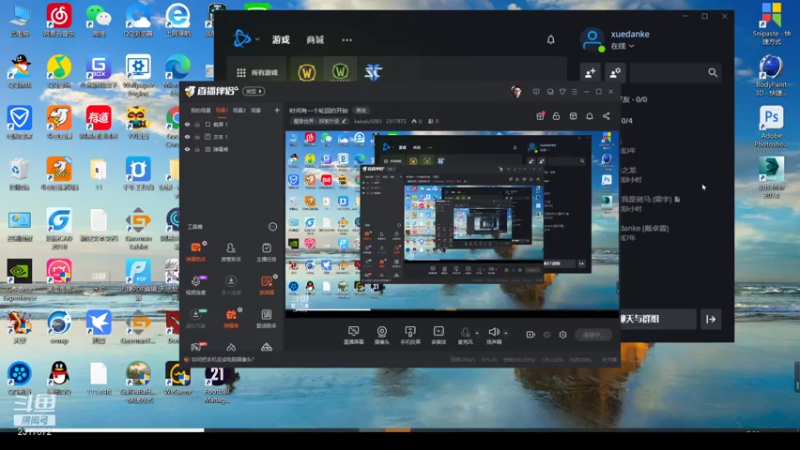Image resolution: width=800 pixels, height=450 pixels.
Task: Click the Battle.net notification bell
Action: pyautogui.click(x=551, y=40)
